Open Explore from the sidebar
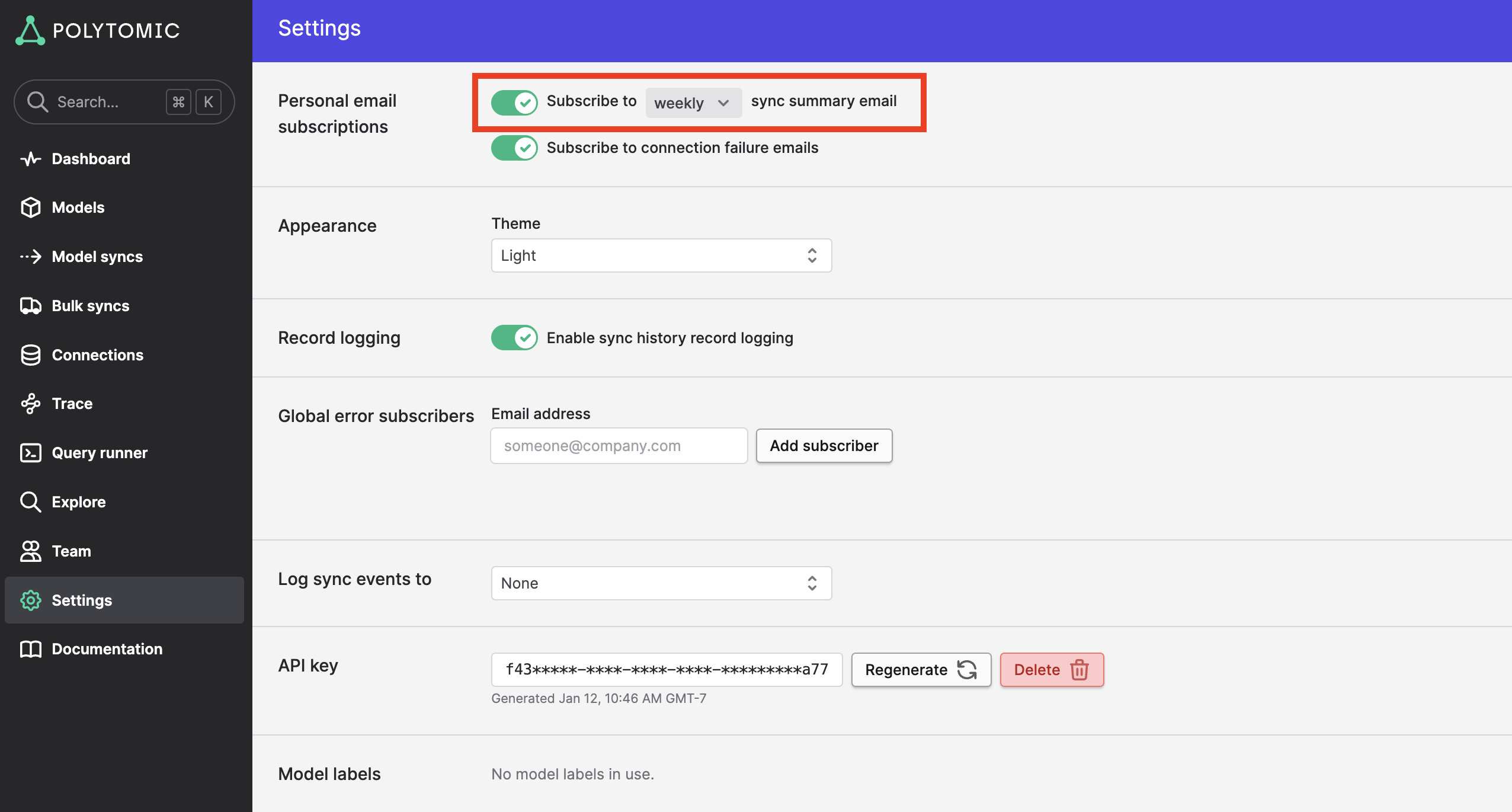Viewport: 1512px width, 812px height. coord(78,502)
